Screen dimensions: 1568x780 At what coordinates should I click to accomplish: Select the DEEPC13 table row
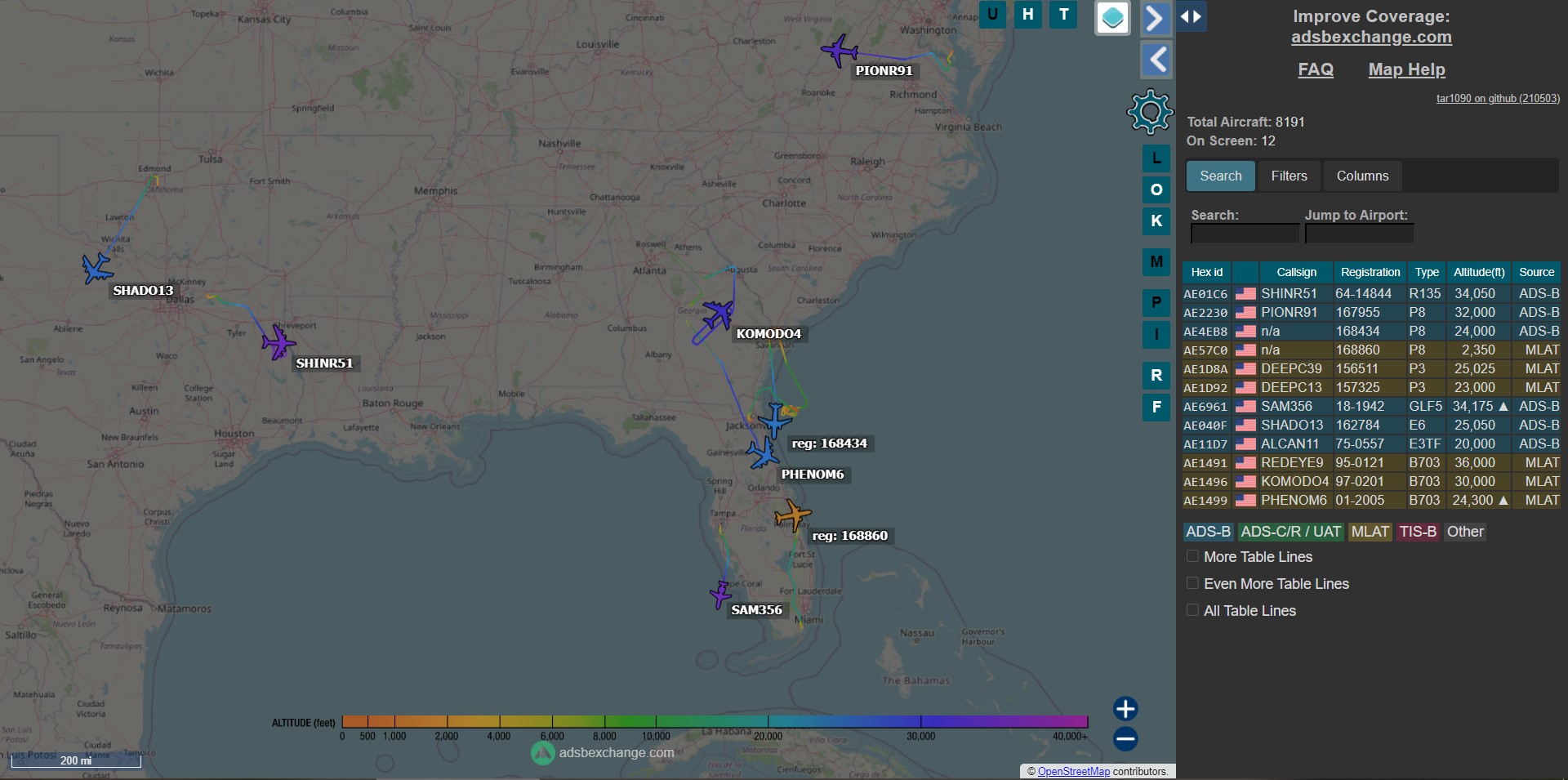click(1371, 387)
